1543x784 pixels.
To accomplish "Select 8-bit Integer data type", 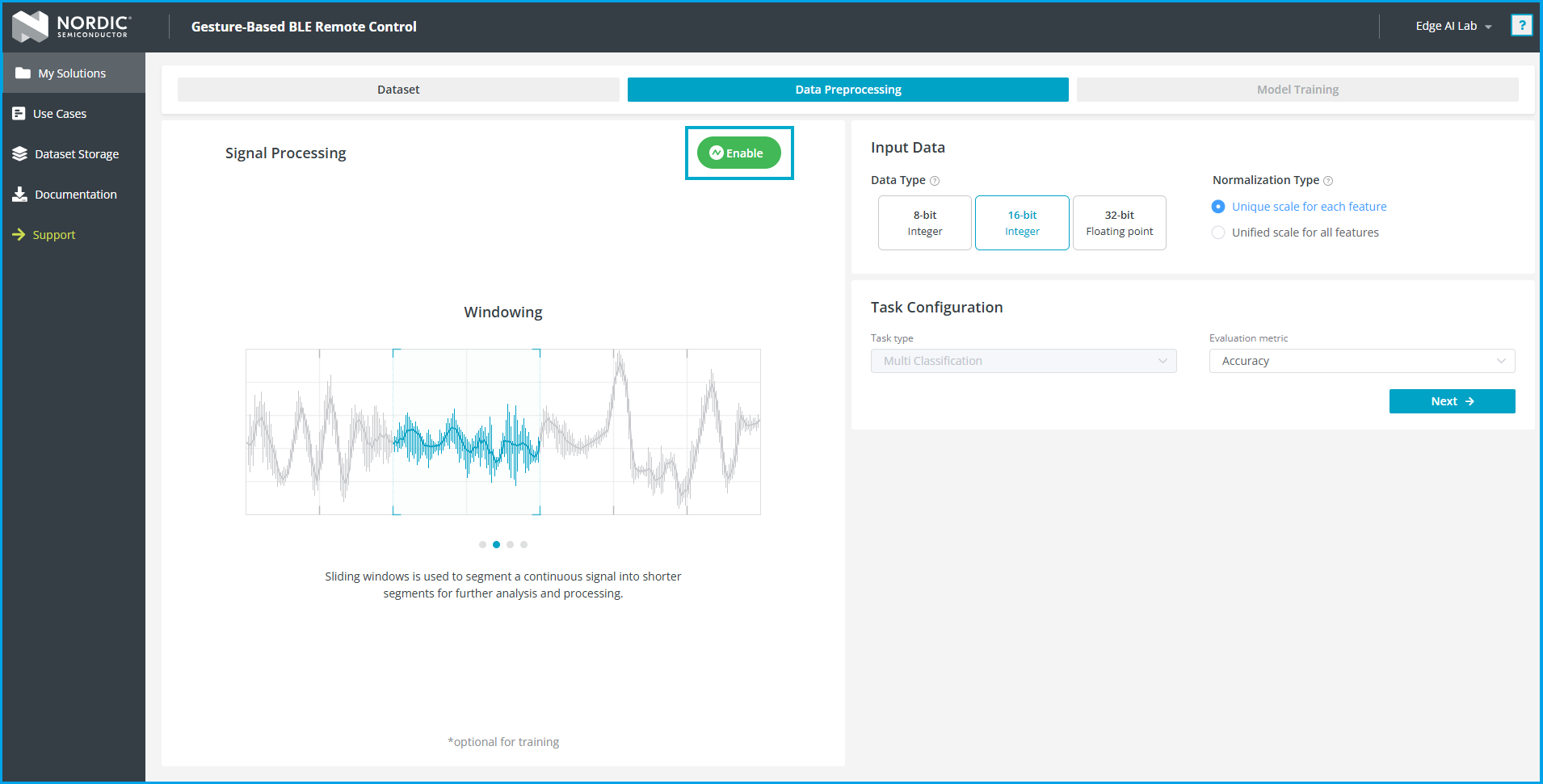I will tap(925, 223).
